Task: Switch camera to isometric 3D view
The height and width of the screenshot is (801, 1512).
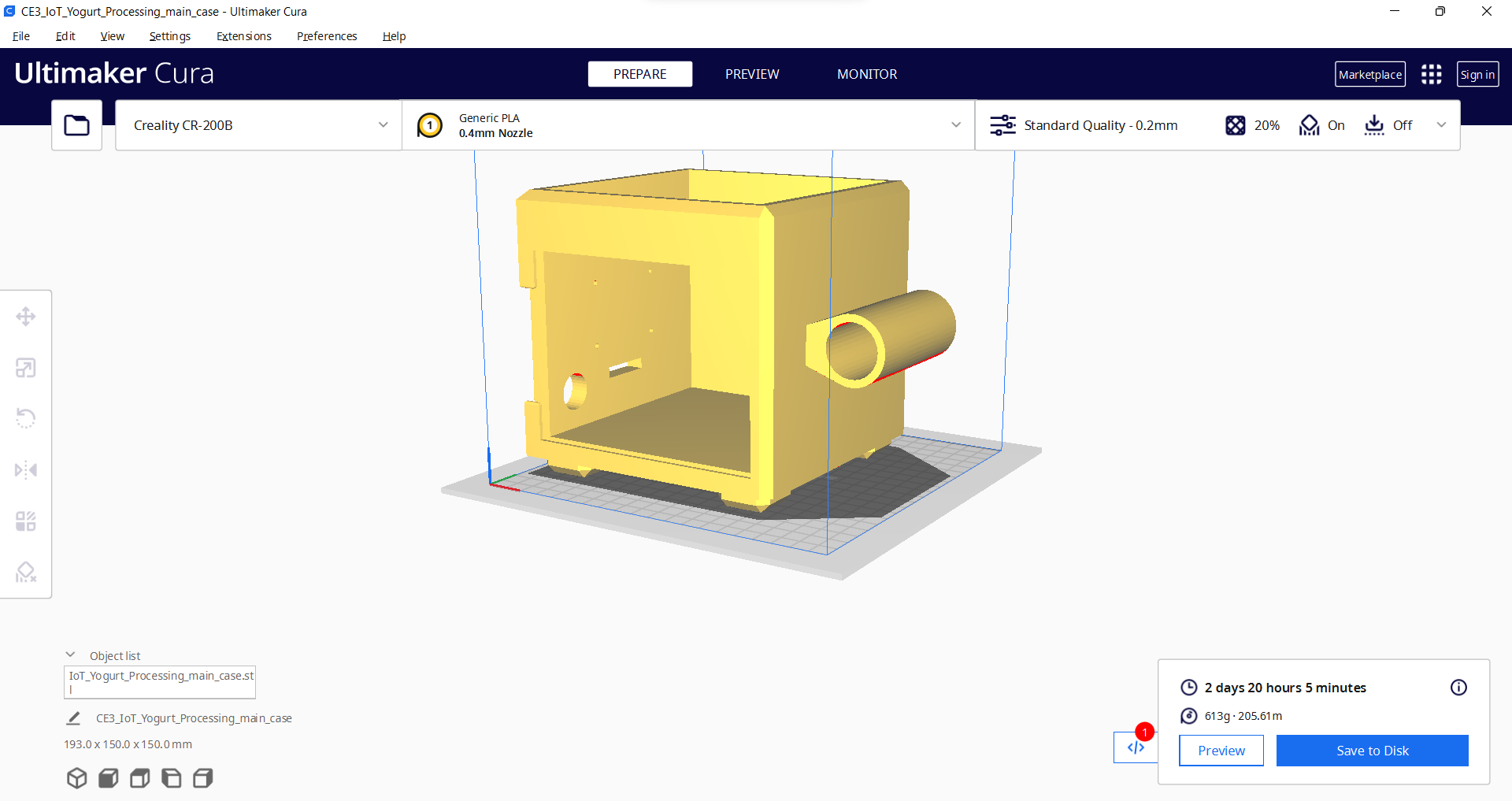Action: click(x=76, y=778)
